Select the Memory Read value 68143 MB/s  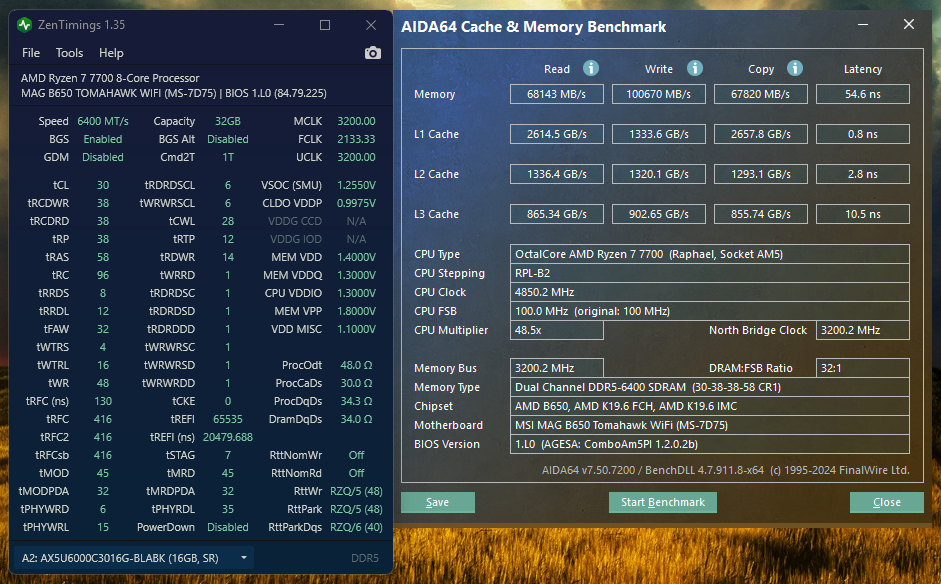[556, 94]
